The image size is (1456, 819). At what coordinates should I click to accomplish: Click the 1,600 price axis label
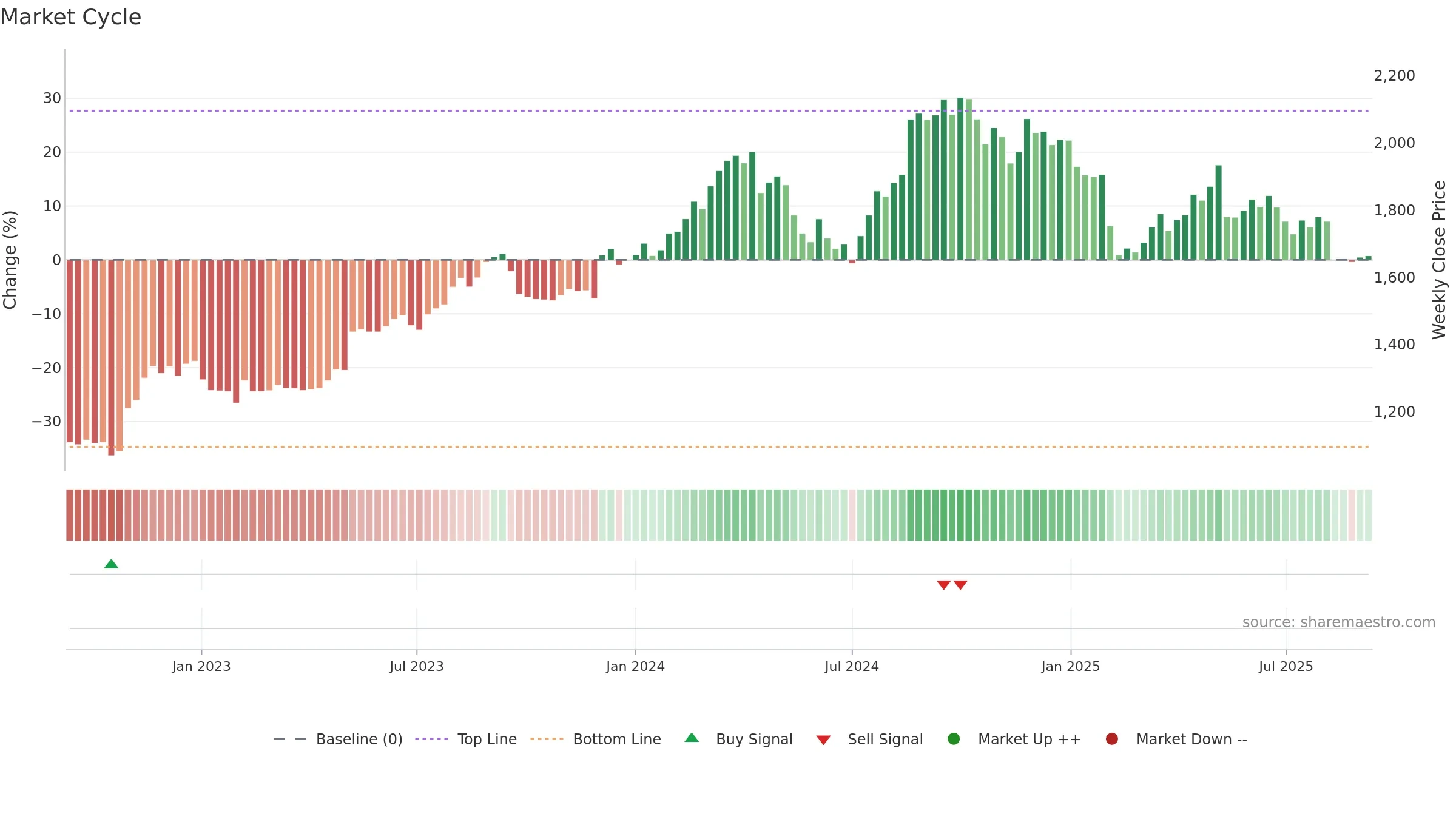click(1395, 278)
